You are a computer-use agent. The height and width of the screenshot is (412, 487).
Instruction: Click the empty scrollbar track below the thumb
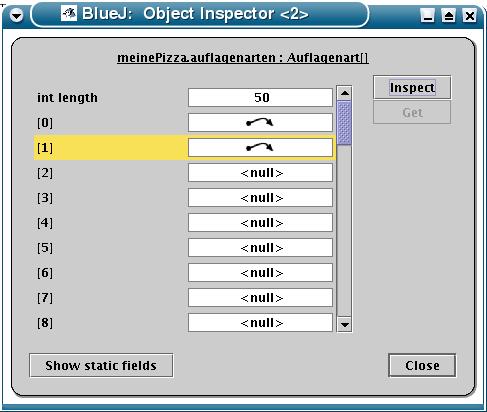tap(345, 231)
